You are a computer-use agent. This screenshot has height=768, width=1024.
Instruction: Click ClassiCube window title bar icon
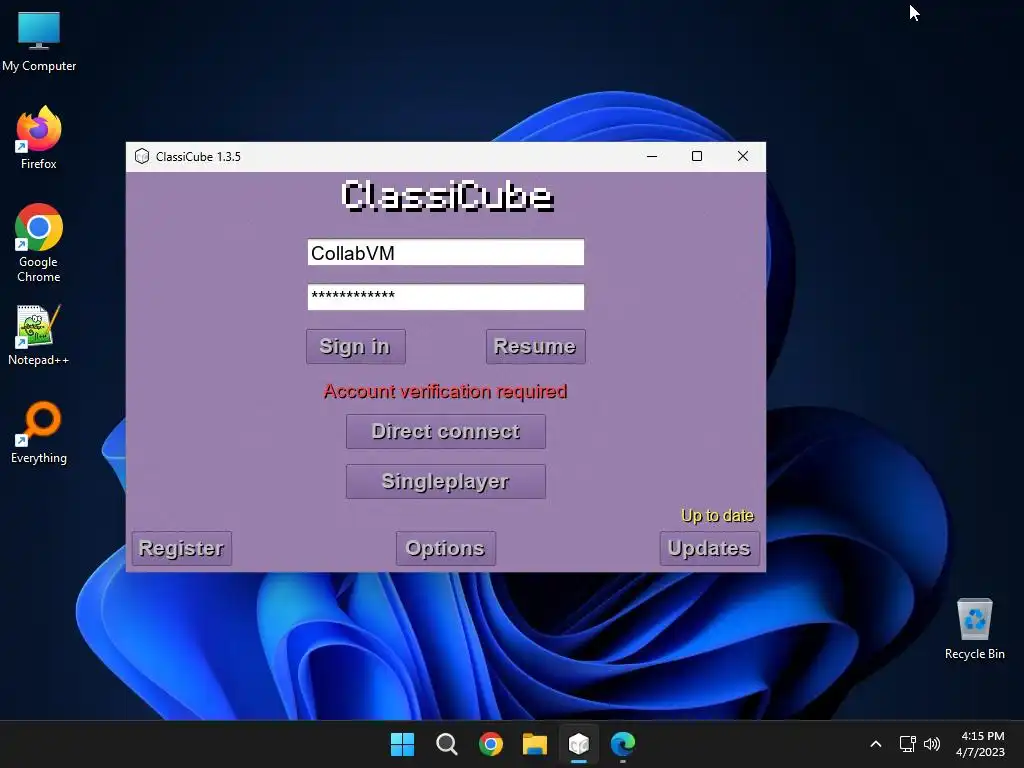click(x=142, y=157)
